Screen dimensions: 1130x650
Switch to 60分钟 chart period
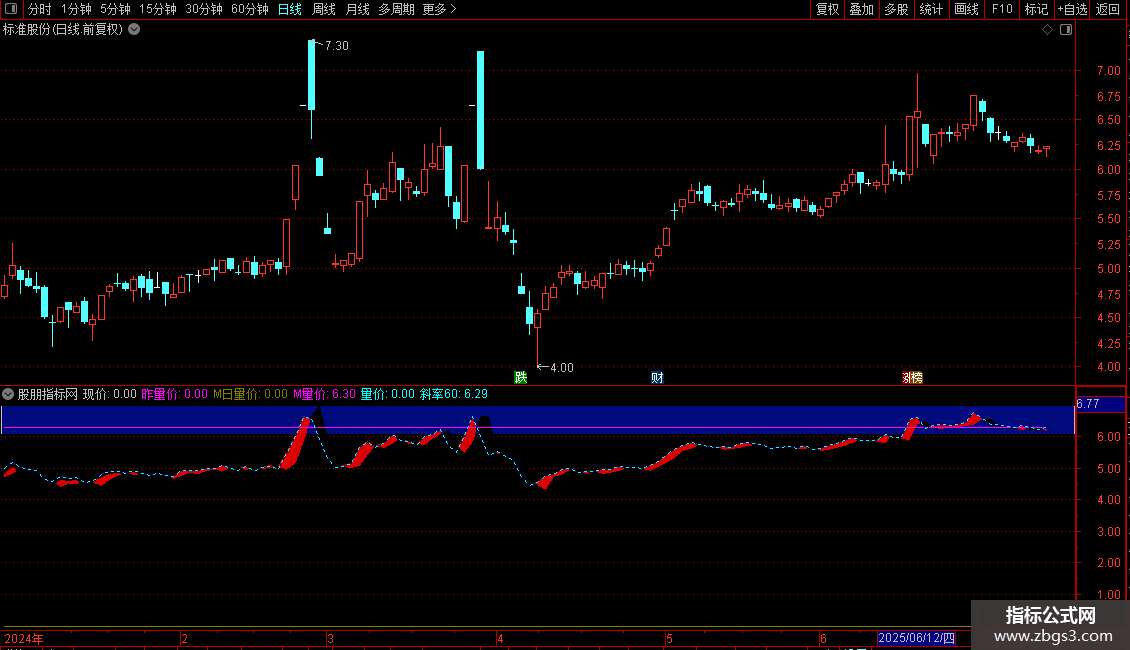(250, 9)
